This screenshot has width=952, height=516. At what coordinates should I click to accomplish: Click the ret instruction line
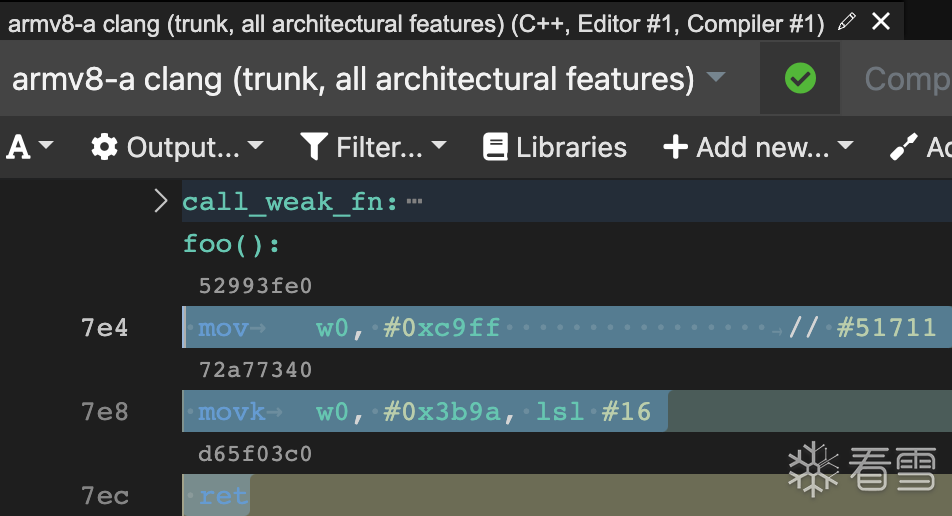(224, 496)
